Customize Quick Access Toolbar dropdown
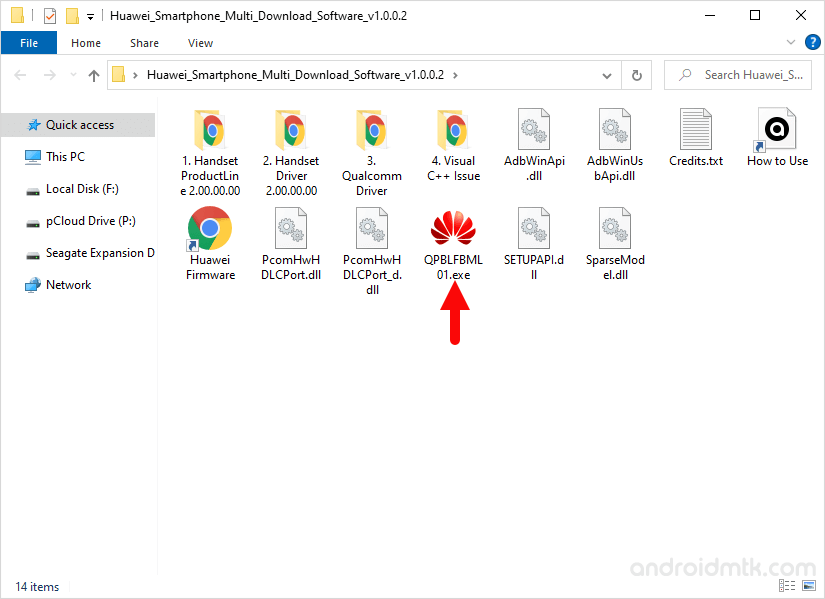This screenshot has height=599, width=825. tap(90, 17)
